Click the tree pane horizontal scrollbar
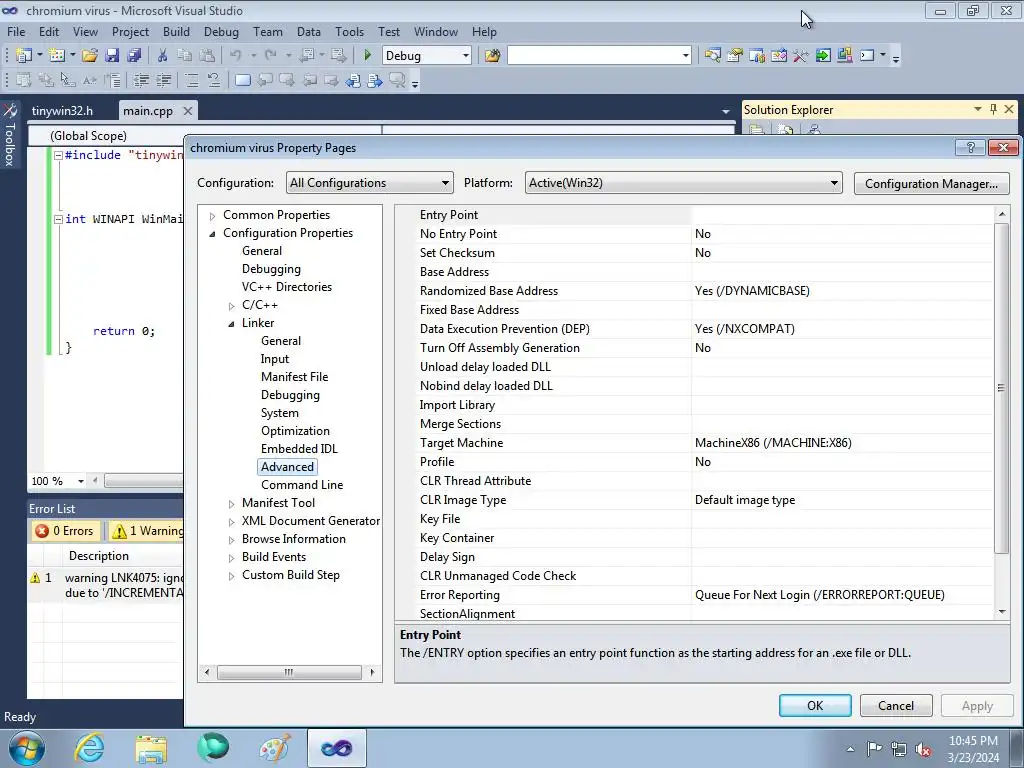 tap(289, 672)
